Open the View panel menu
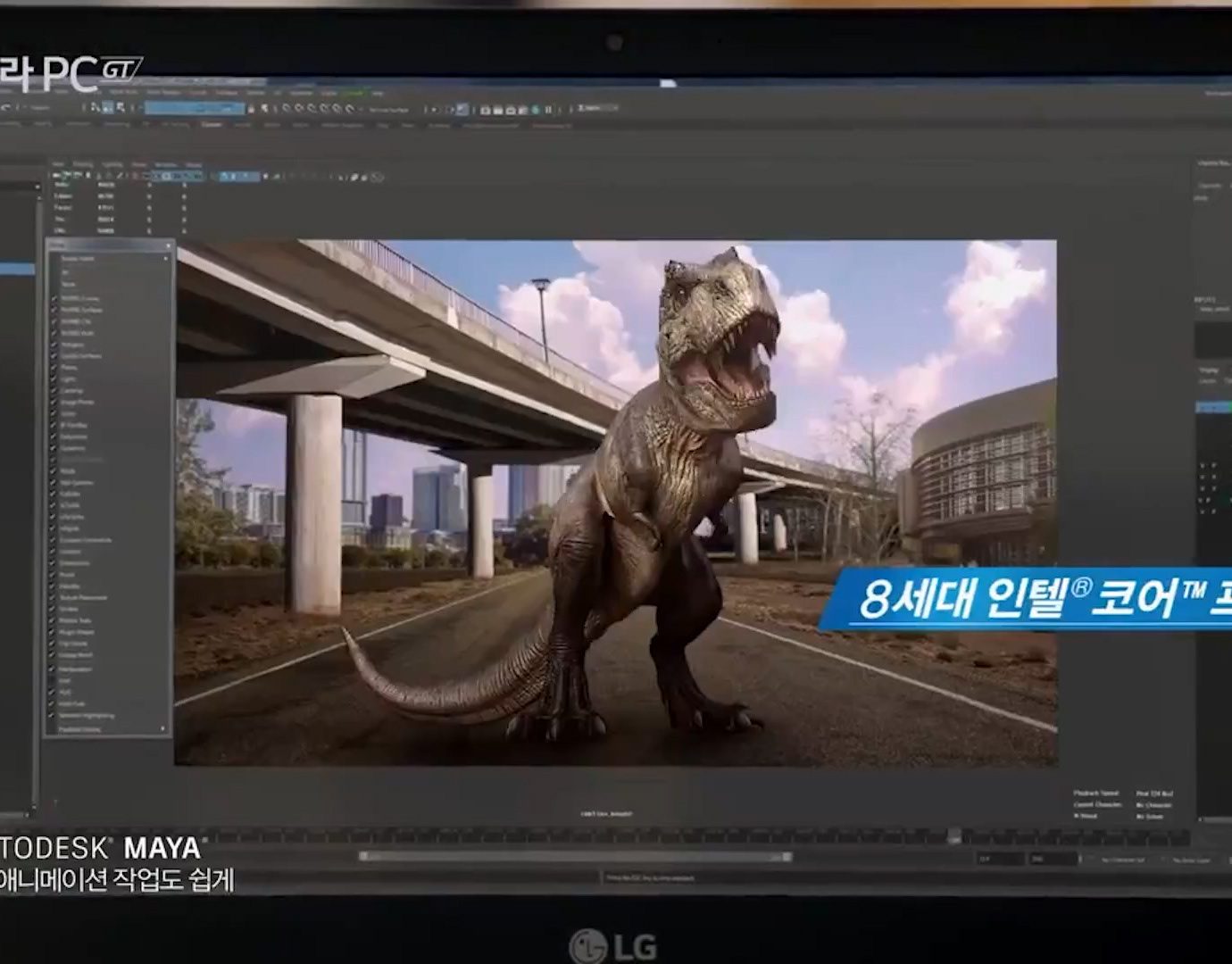This screenshot has height=964, width=1232. 58,164
